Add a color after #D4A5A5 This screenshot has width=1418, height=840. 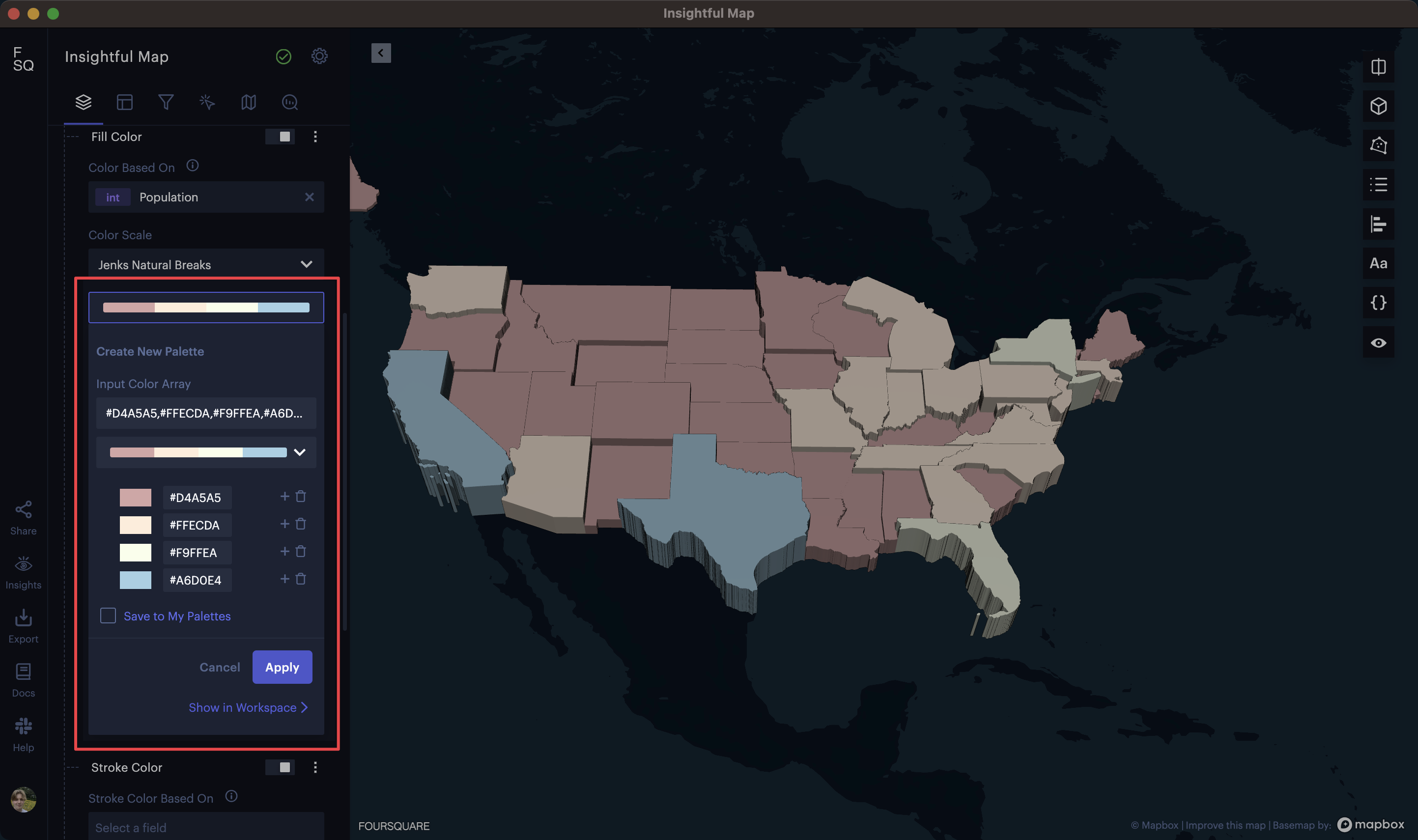tap(285, 497)
